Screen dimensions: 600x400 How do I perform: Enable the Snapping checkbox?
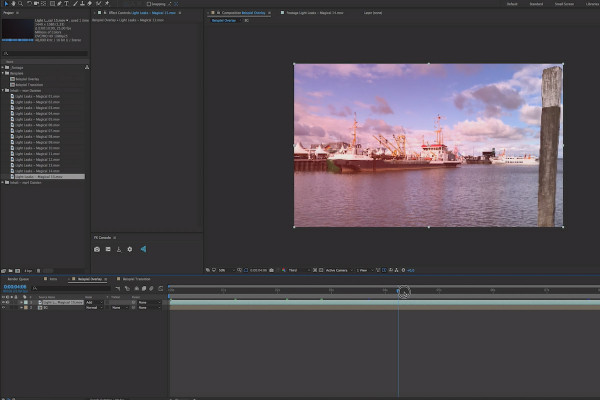[x=149, y=4]
